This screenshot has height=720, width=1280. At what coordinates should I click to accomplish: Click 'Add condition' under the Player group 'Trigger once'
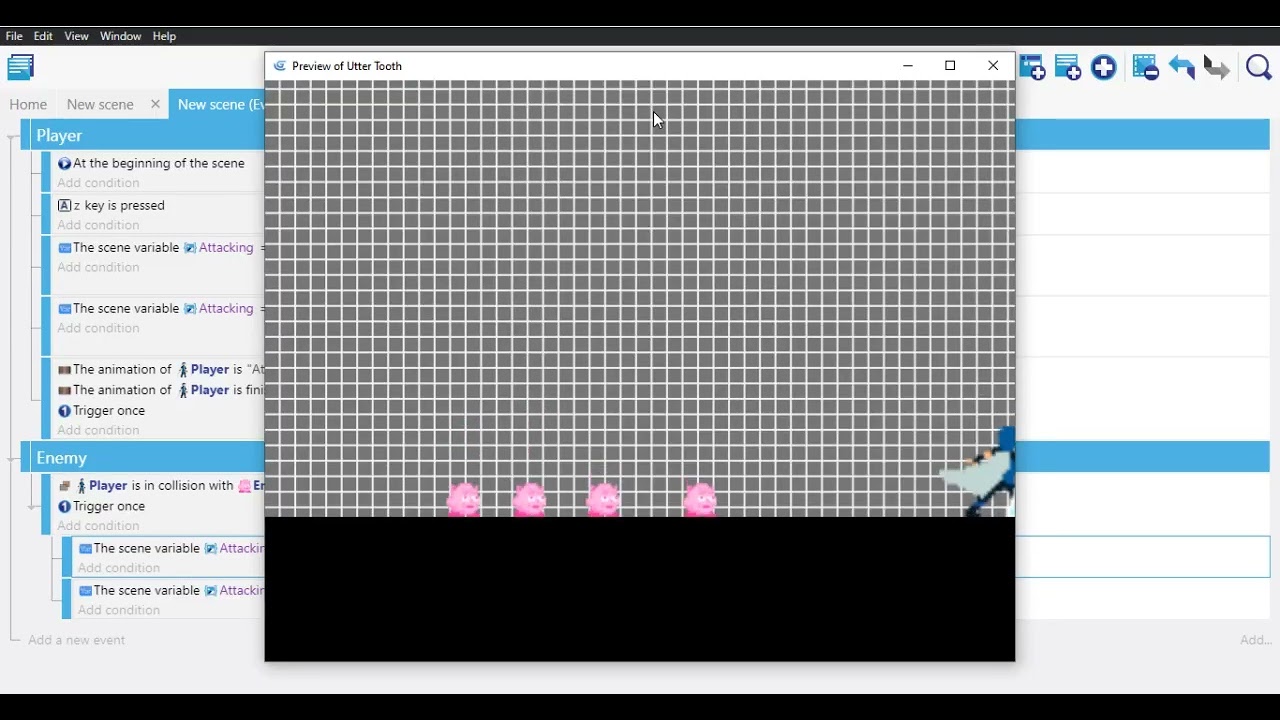(x=98, y=430)
